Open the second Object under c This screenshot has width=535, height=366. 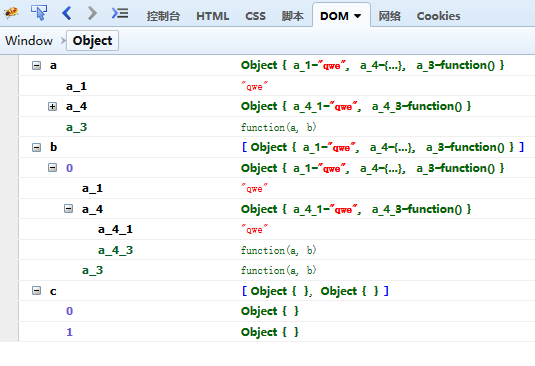click(x=270, y=332)
